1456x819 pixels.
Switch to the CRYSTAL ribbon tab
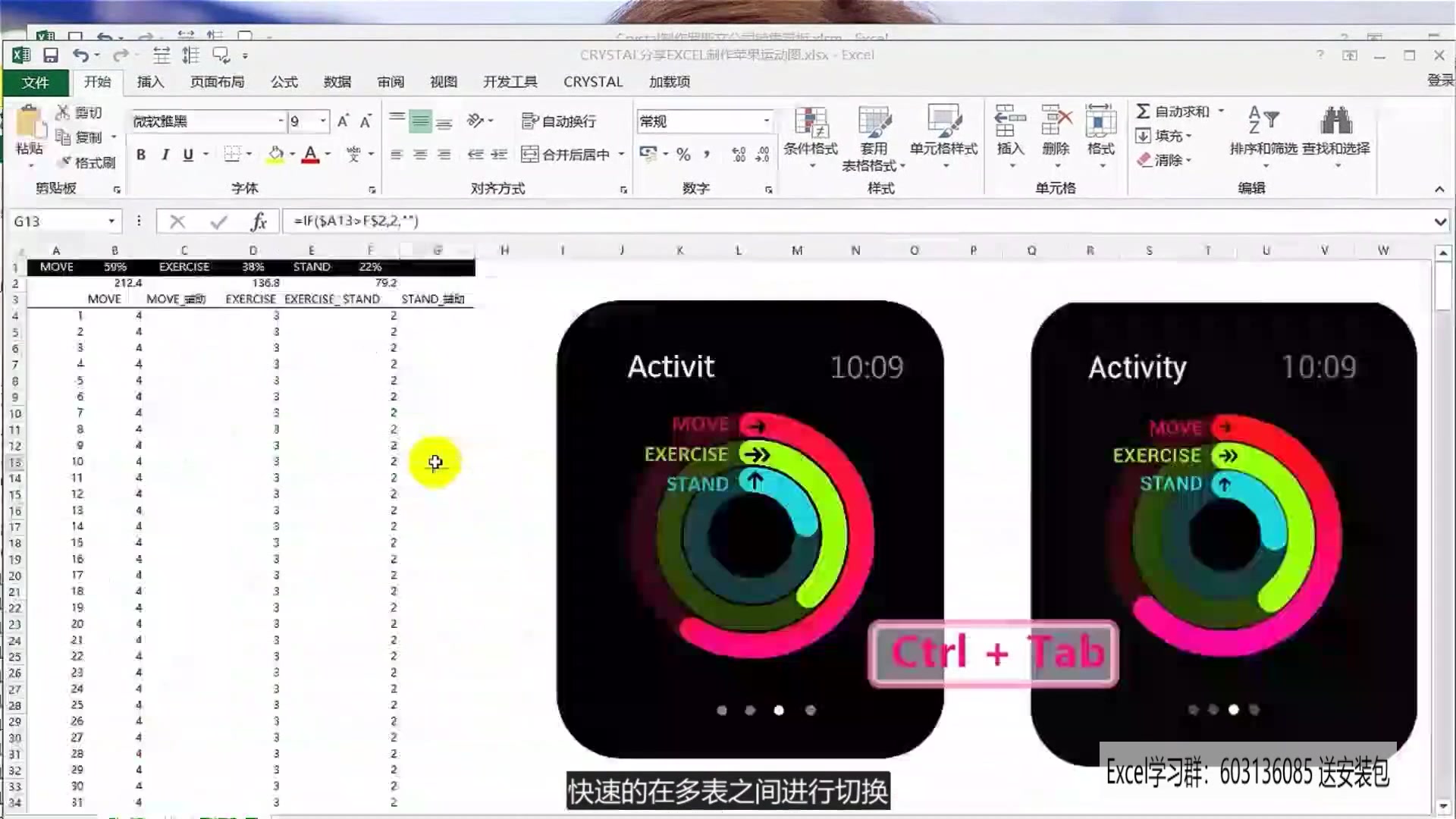592,81
